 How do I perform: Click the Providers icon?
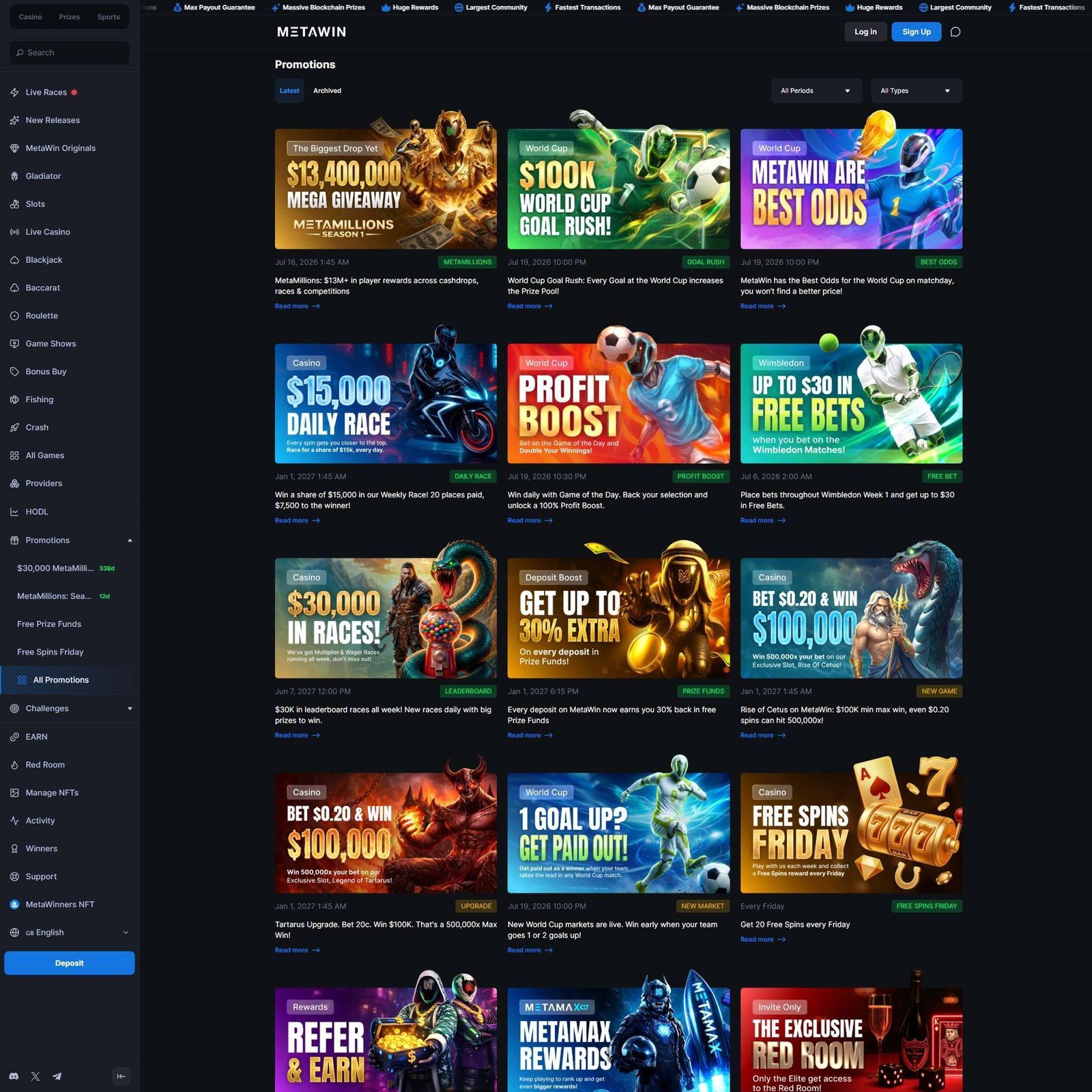14,484
